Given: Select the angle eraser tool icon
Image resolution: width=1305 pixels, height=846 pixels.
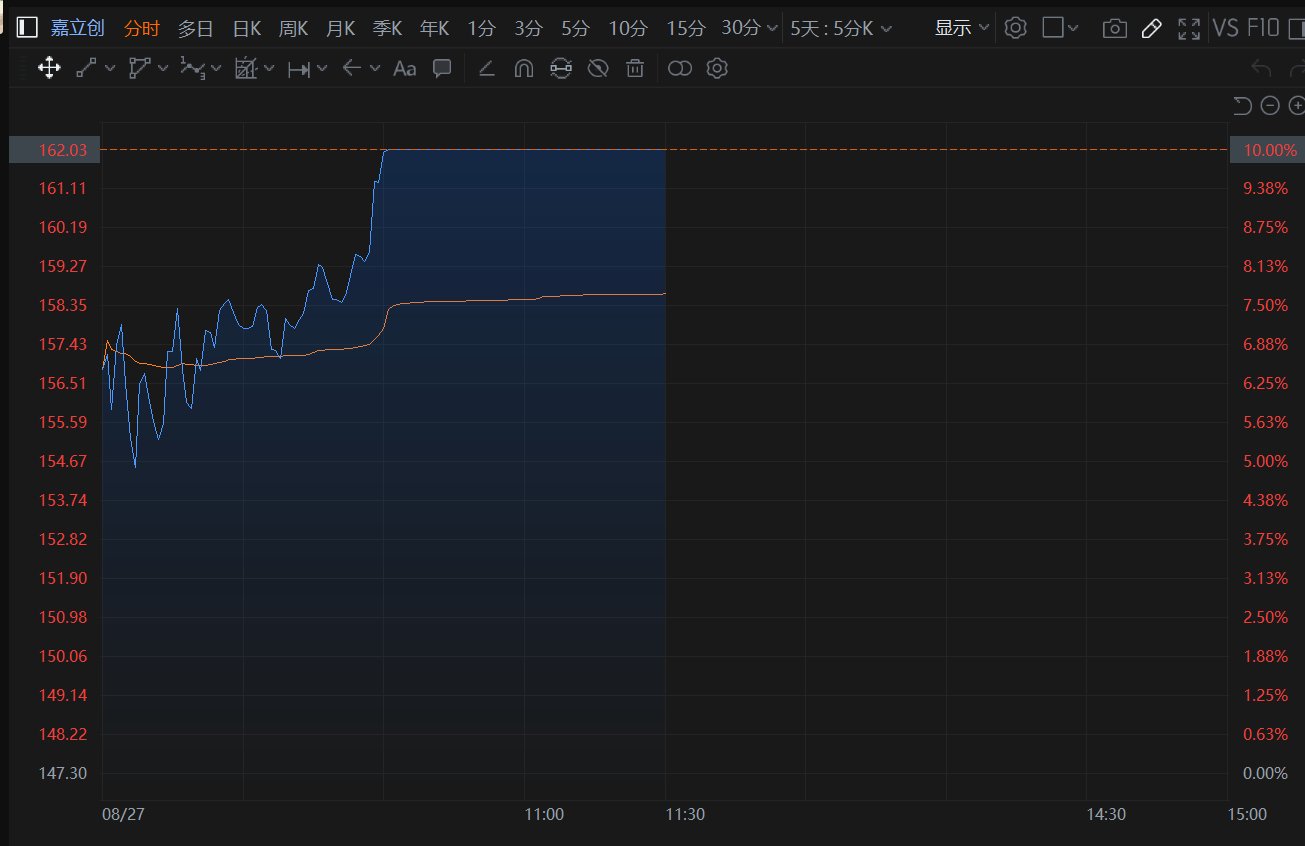Looking at the screenshot, I should pos(487,69).
